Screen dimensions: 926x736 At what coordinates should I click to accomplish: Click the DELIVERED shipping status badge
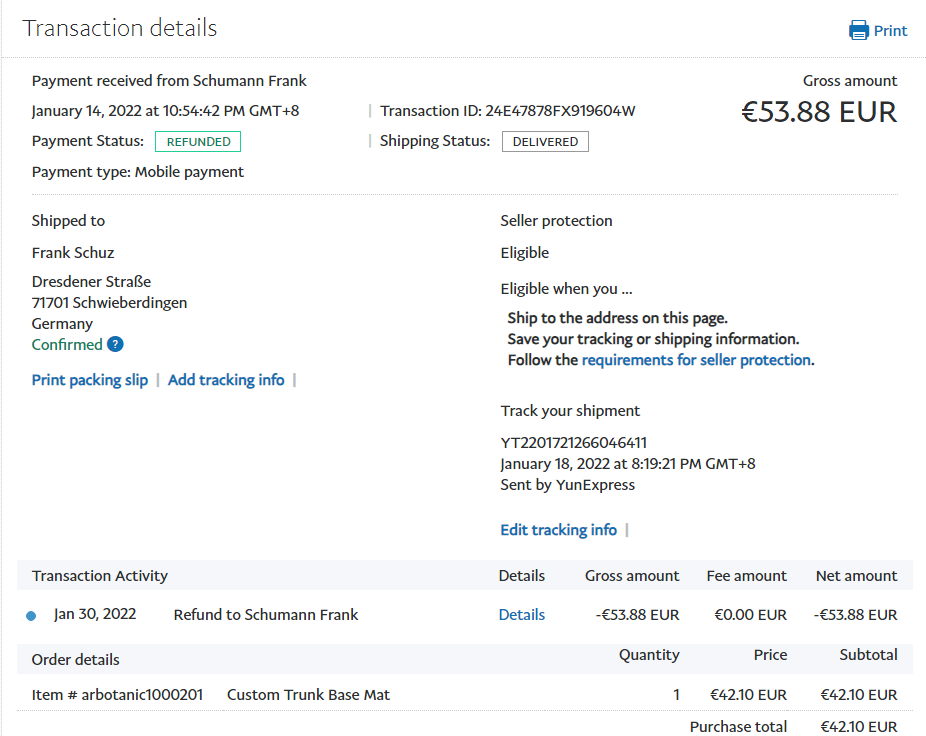pyautogui.click(x=545, y=142)
